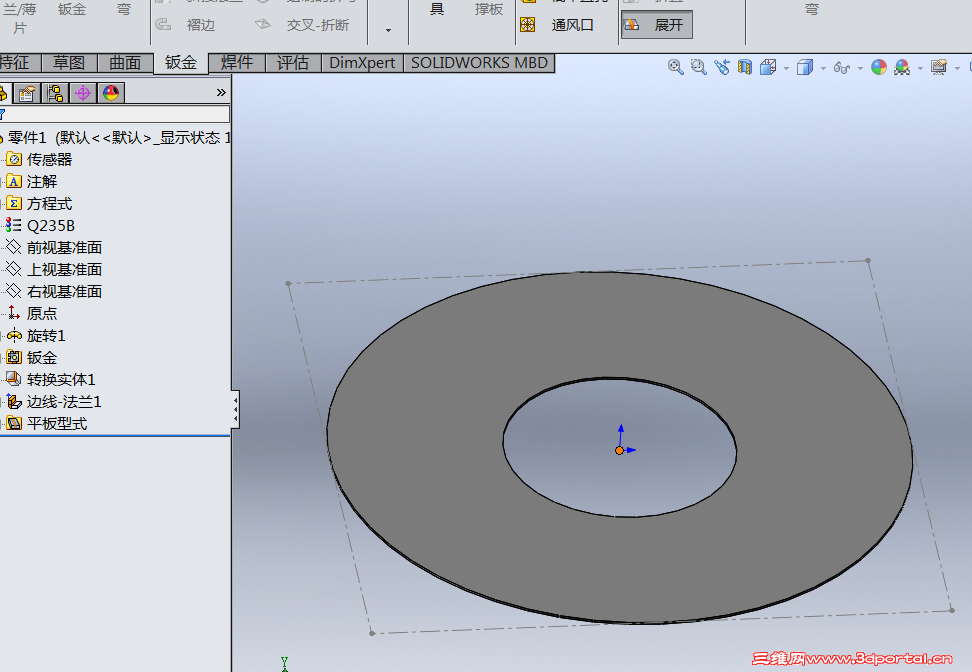Activate the Section View icon
The image size is (972, 672).
(x=744, y=67)
